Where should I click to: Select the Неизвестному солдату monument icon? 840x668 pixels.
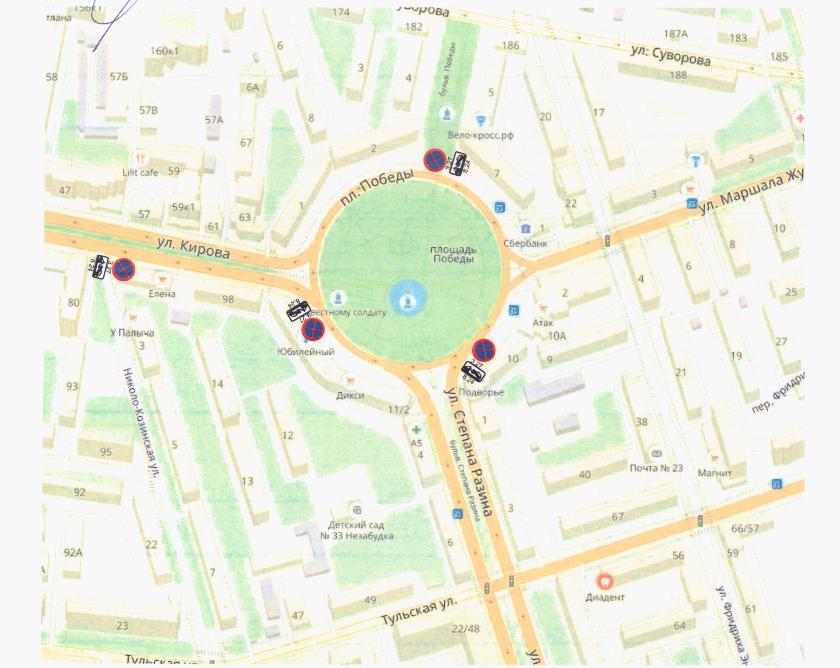coord(338,298)
